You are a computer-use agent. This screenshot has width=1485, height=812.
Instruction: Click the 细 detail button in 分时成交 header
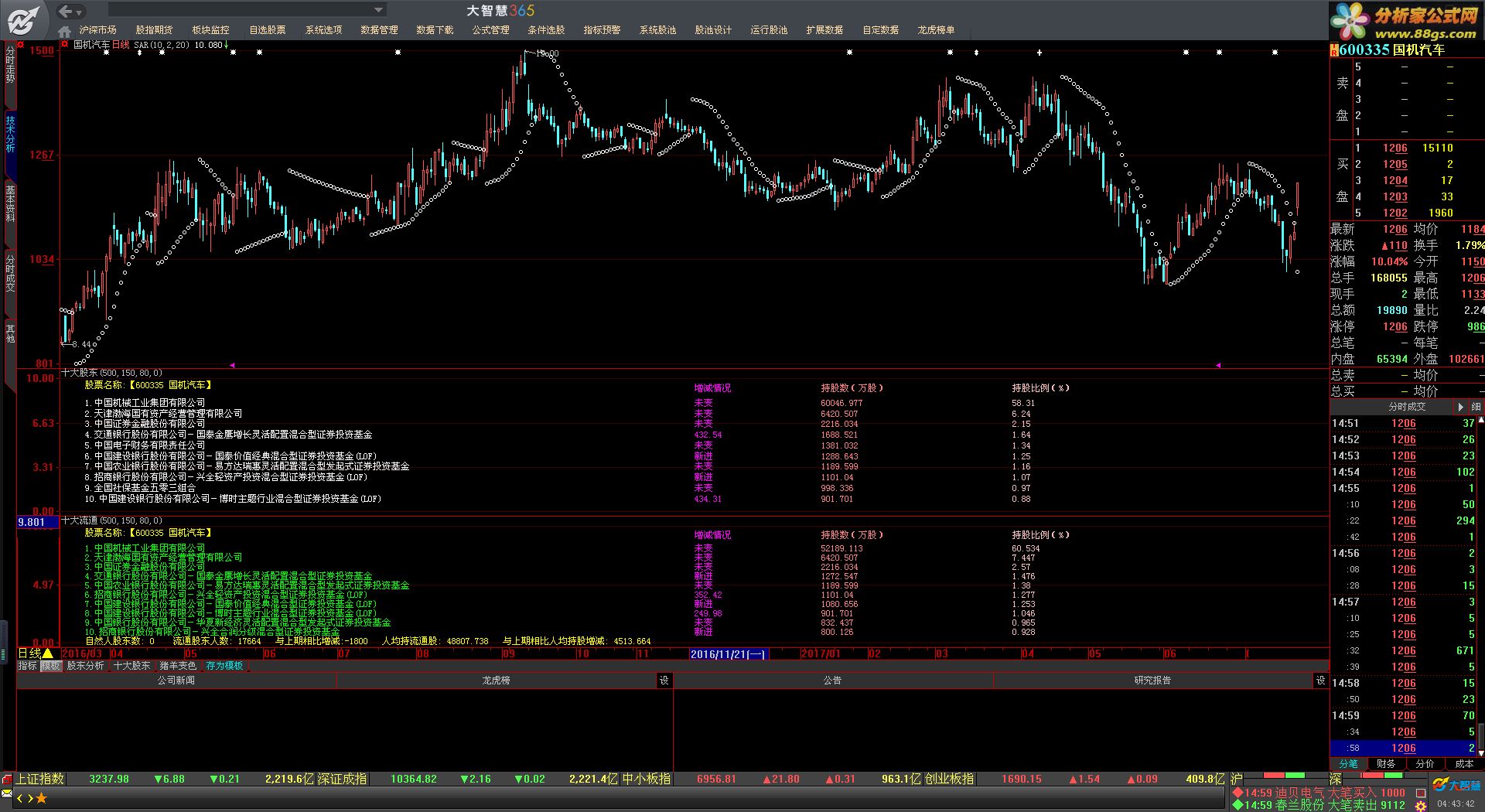point(1476,407)
